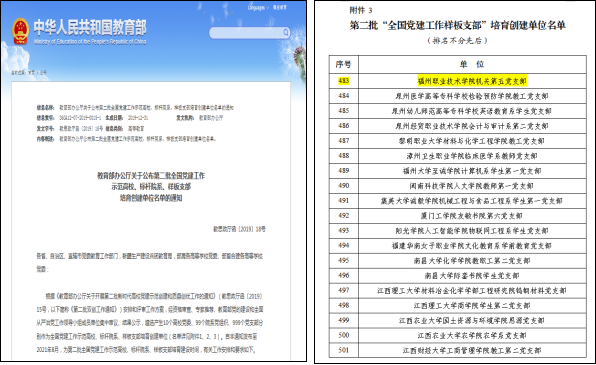Click the 首页 breadcrumb link

pos(31,72)
